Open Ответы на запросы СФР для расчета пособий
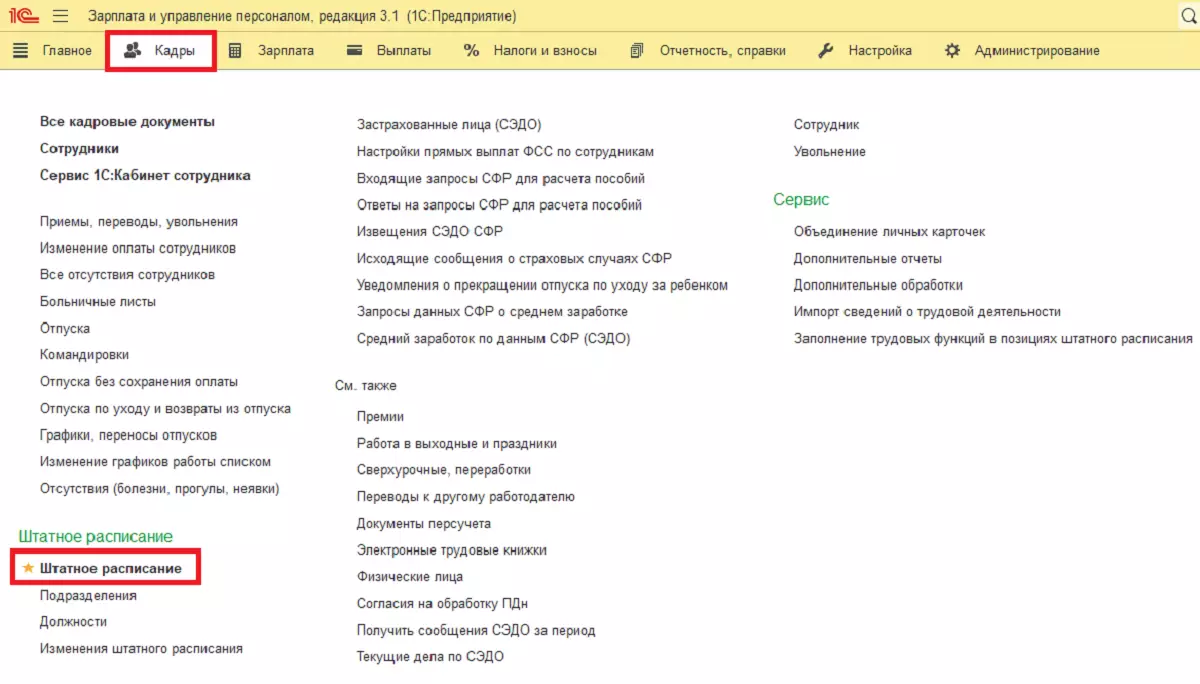Viewport: 1200px width, 684px height. coord(499,204)
